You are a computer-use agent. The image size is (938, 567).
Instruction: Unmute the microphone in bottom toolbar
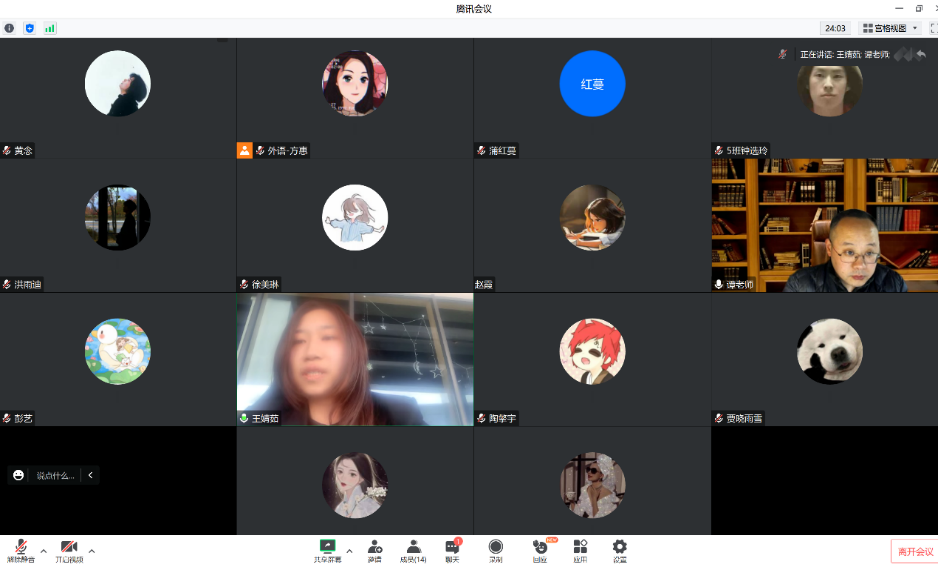(x=20, y=549)
